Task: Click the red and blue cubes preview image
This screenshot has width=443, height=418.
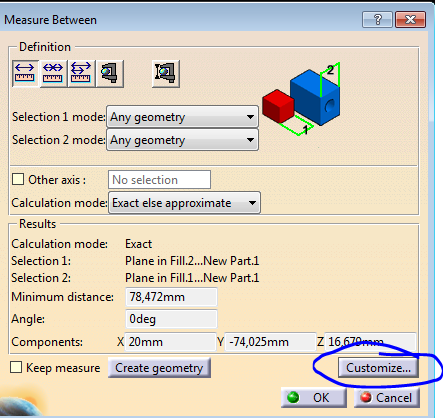Action: (x=302, y=98)
